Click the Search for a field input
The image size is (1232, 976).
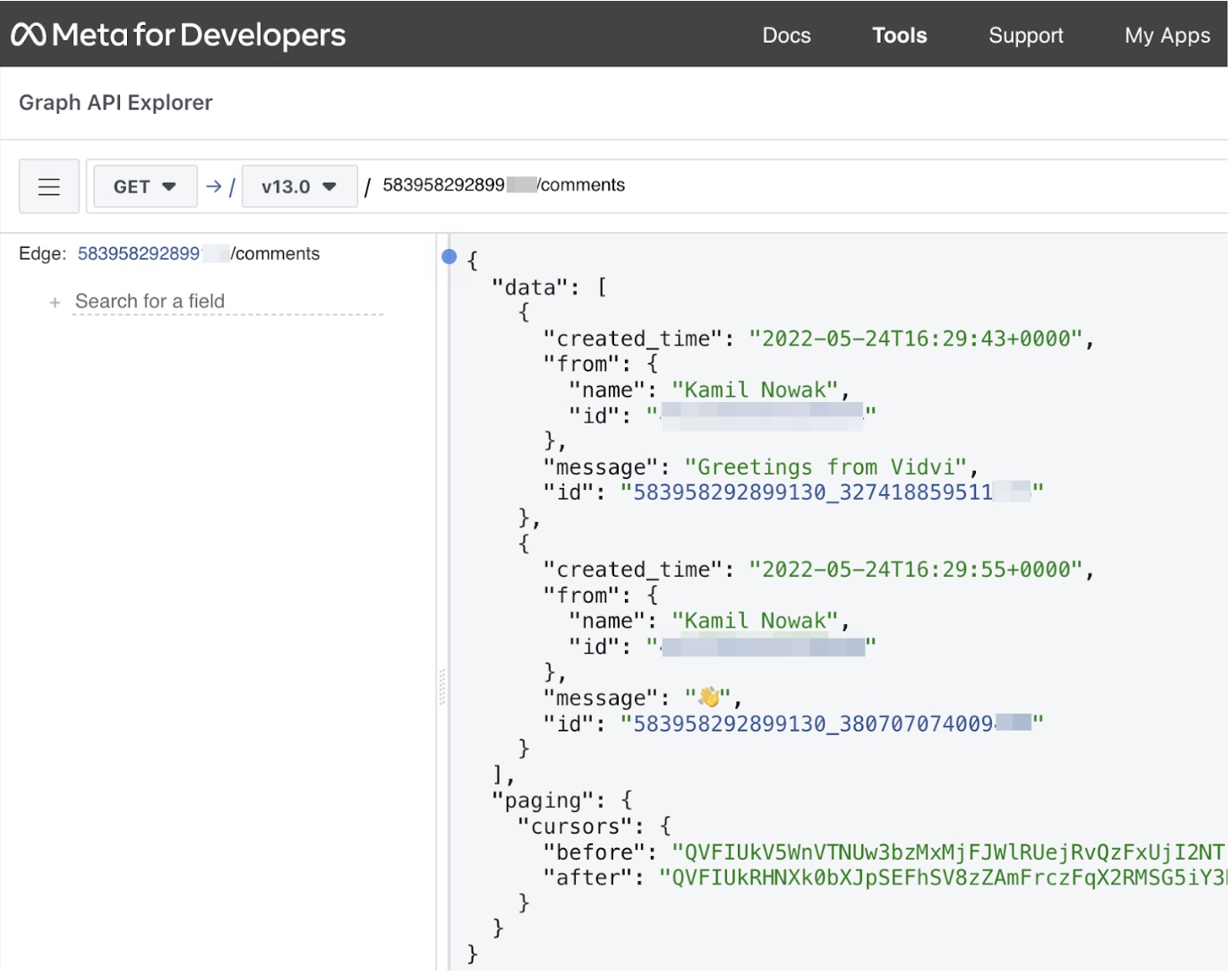228,302
